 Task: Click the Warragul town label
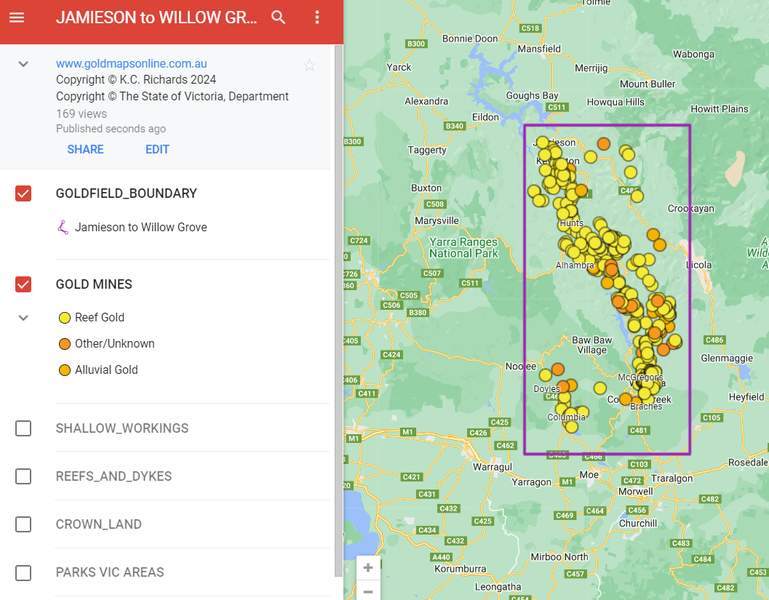coord(492,467)
